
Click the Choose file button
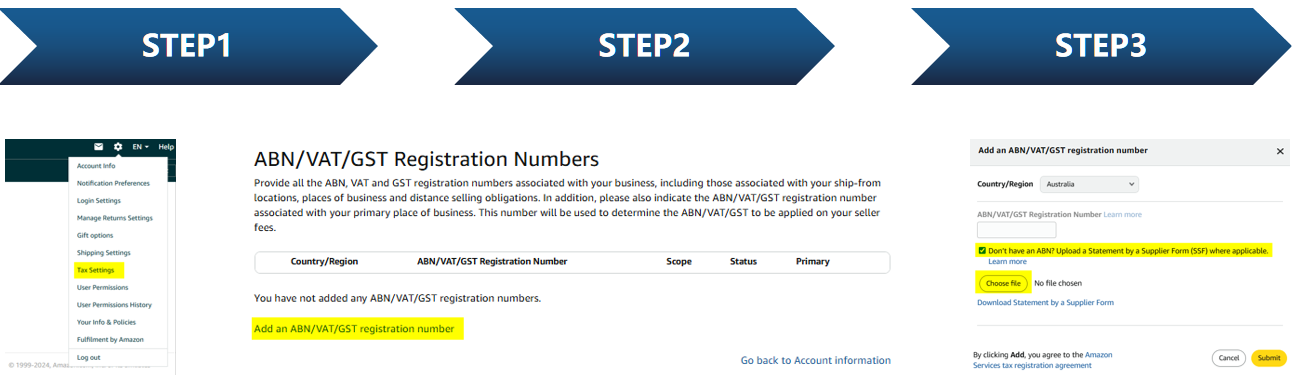pos(1003,283)
